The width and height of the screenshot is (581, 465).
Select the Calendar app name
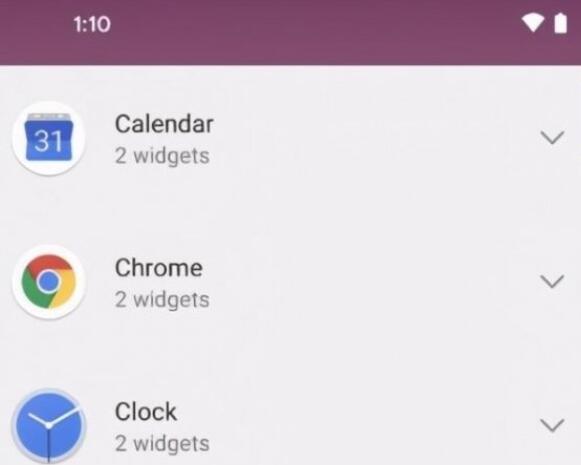click(164, 124)
